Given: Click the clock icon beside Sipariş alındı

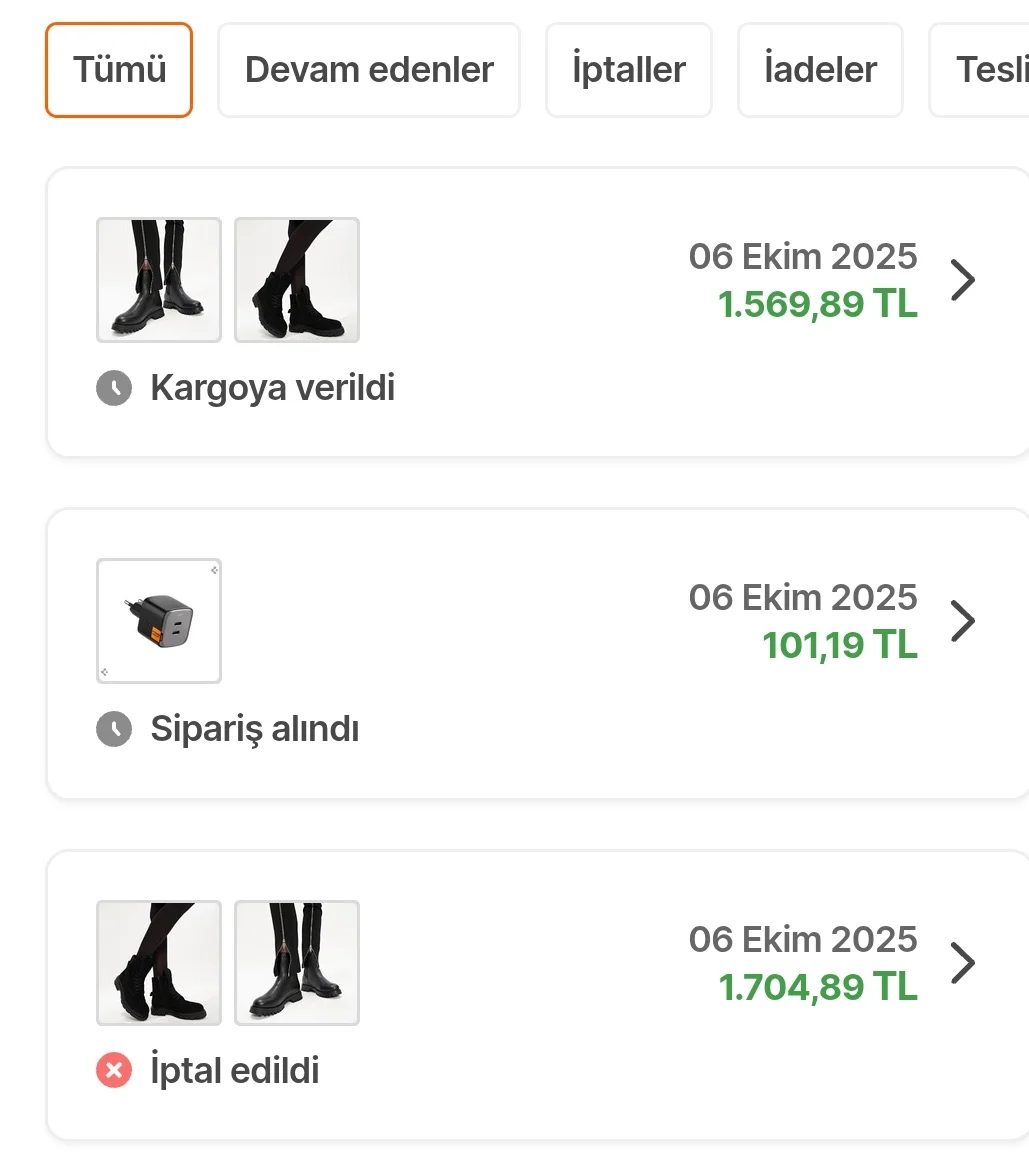Looking at the screenshot, I should 114,730.
